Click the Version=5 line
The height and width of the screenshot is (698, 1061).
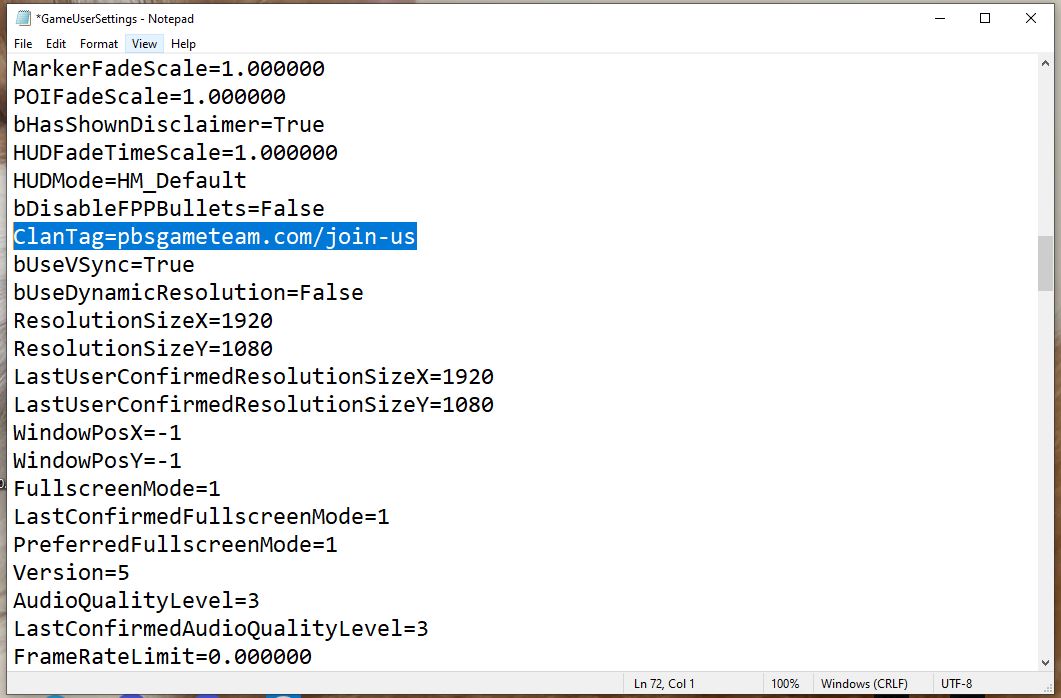tap(71, 573)
